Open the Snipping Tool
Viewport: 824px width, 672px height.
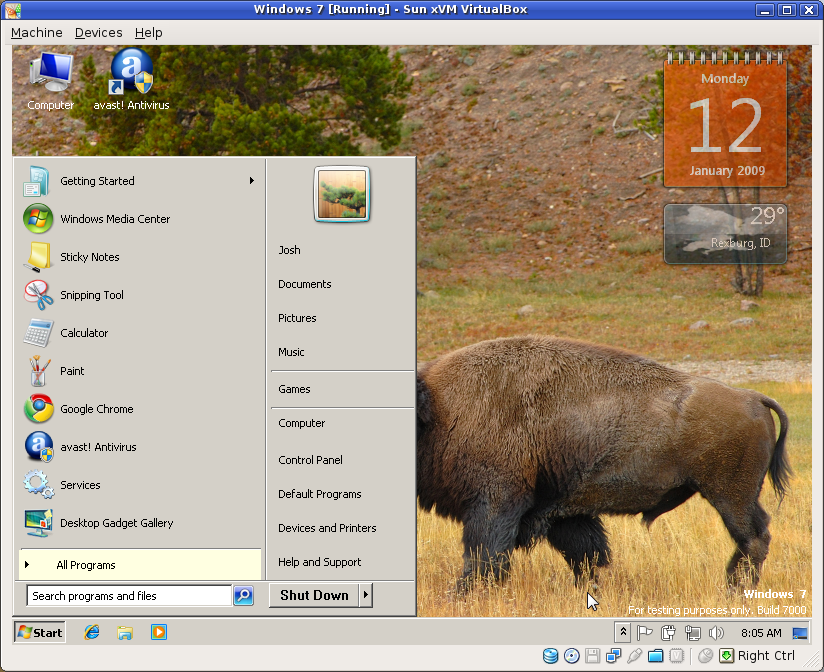[91, 295]
